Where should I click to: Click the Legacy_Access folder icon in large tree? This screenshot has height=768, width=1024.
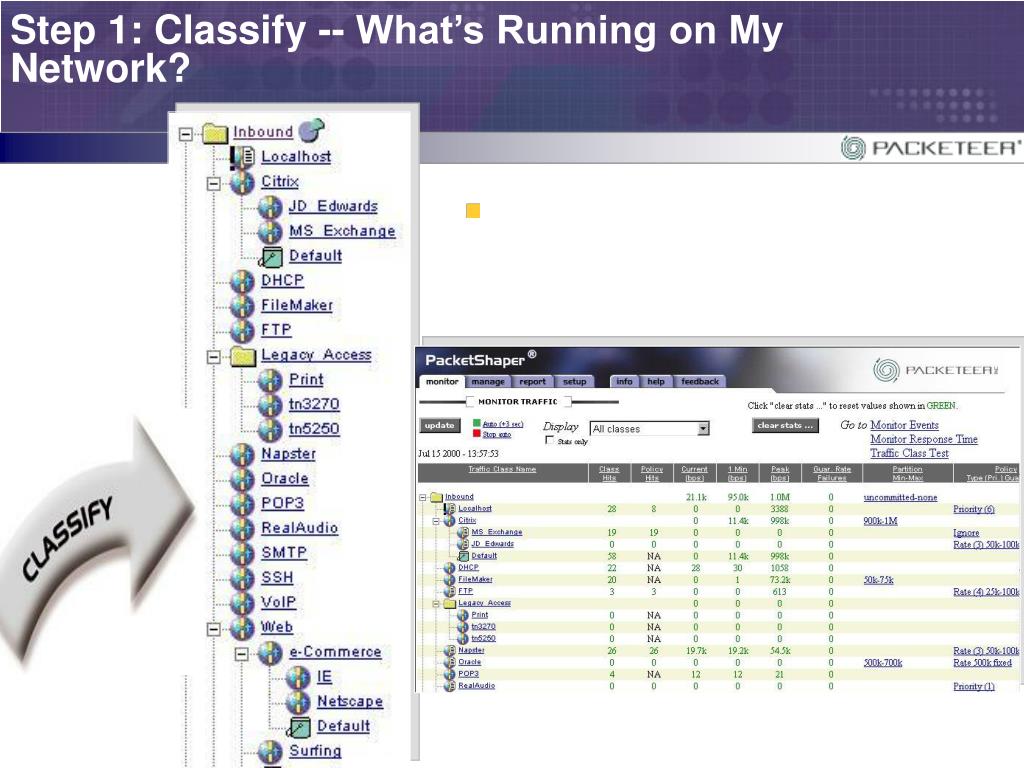[x=243, y=356]
